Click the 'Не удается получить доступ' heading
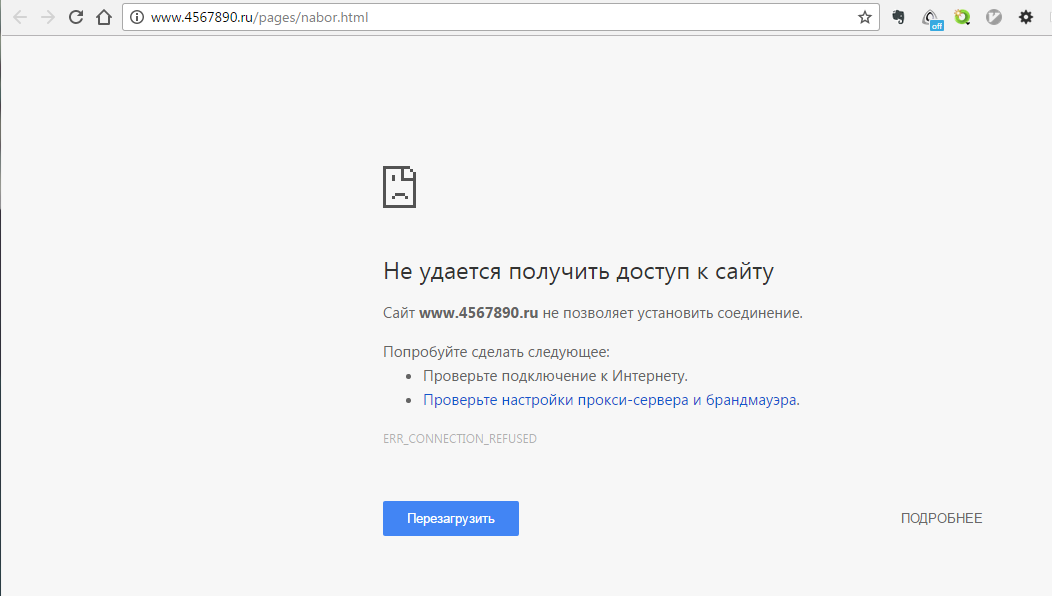The image size is (1052, 596). [x=578, y=271]
